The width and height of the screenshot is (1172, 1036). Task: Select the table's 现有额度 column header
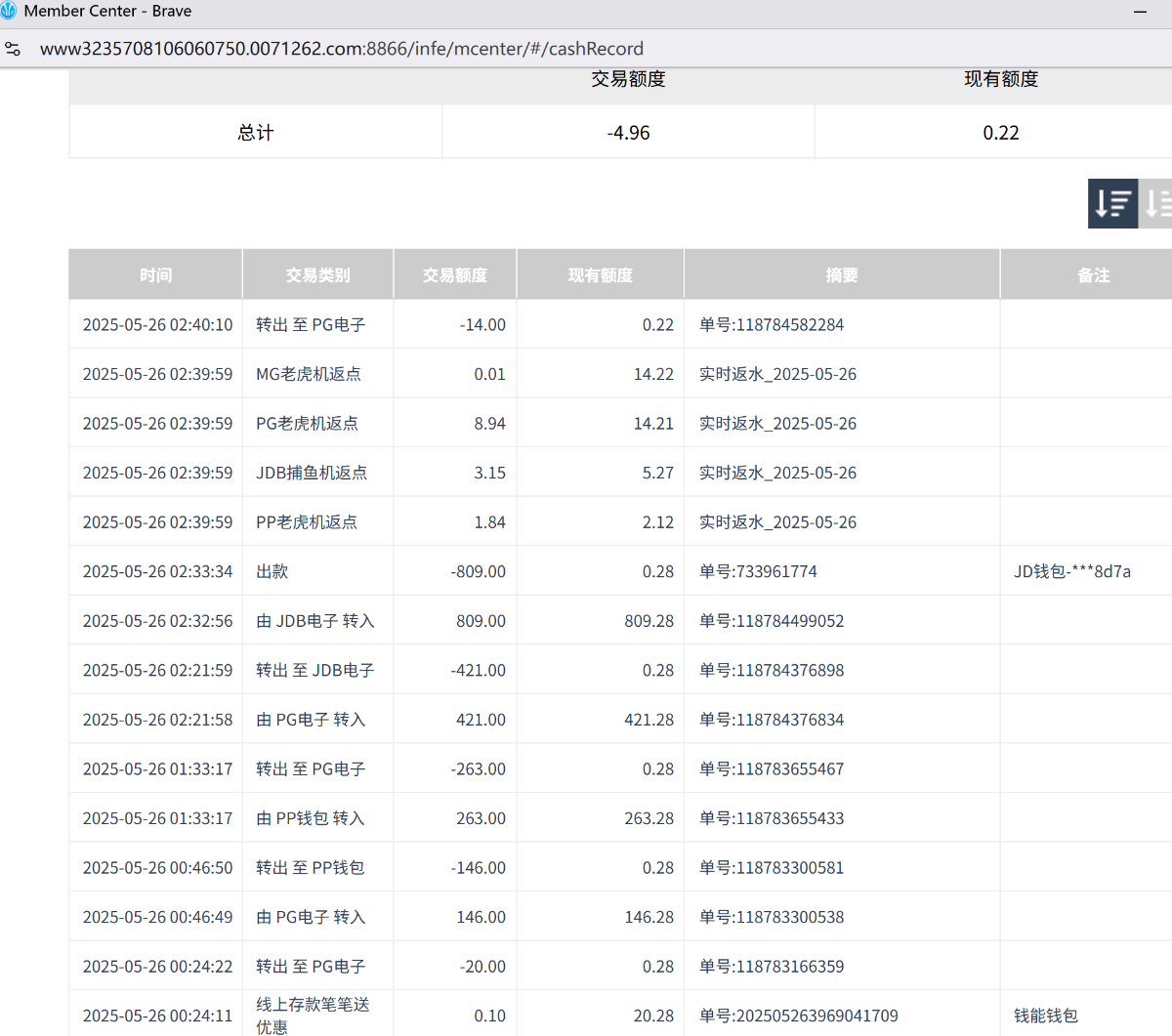[x=600, y=275]
